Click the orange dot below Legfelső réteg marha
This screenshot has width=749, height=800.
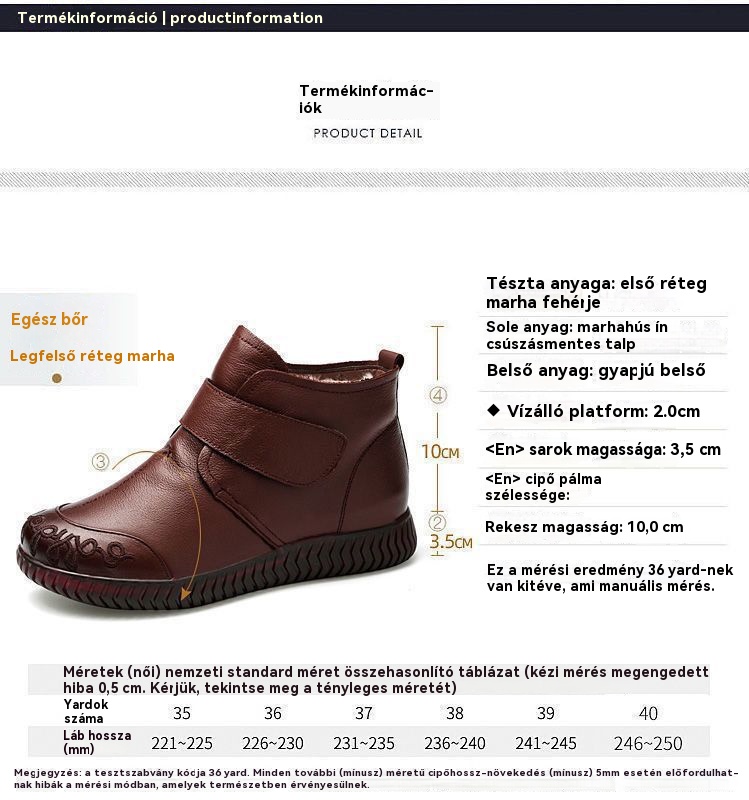57,378
